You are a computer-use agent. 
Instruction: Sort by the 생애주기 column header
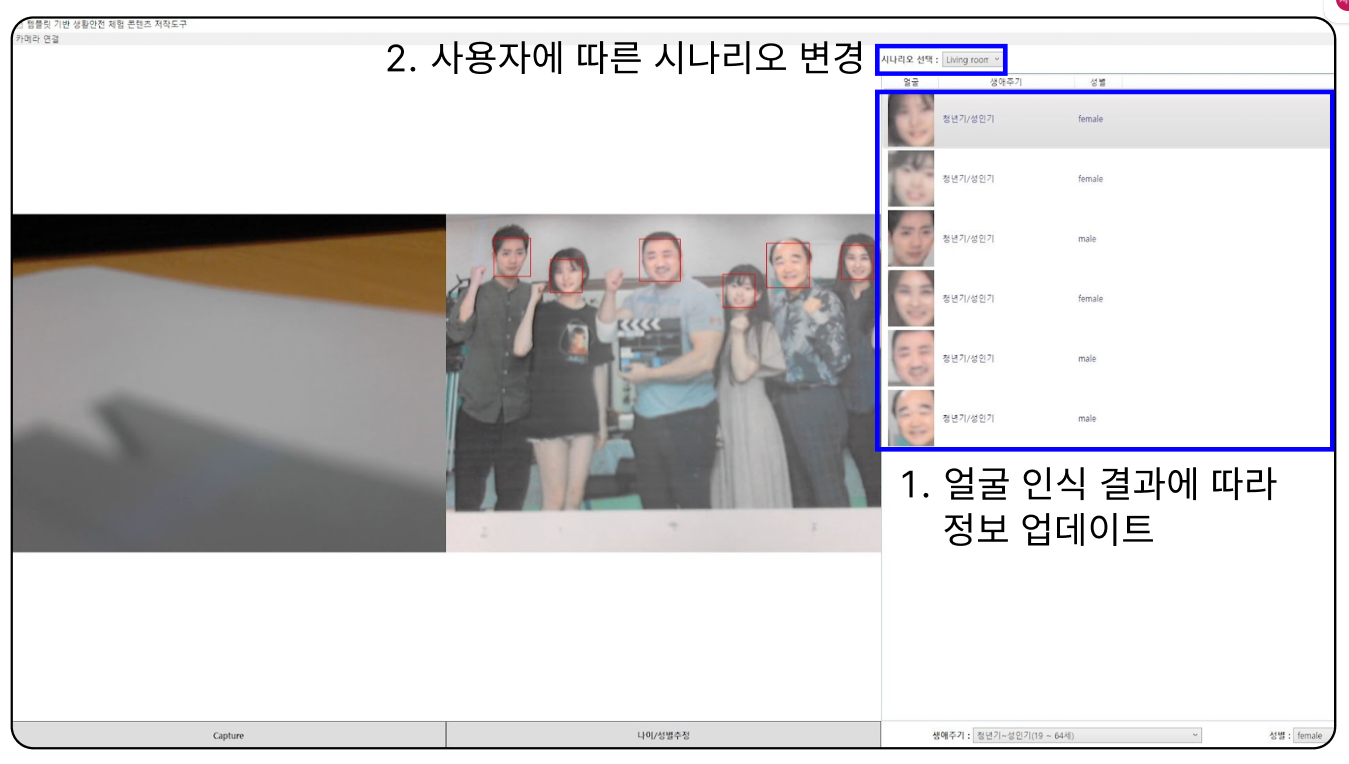(1005, 82)
